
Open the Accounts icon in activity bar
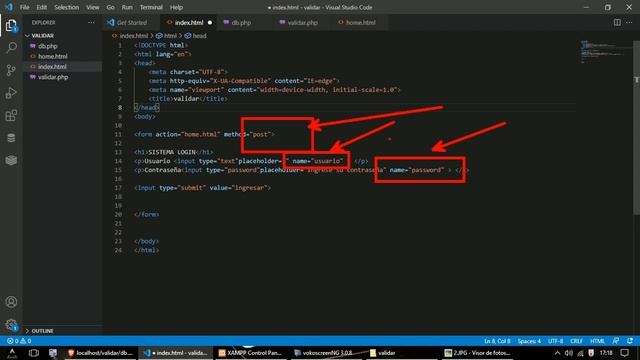(x=11, y=302)
